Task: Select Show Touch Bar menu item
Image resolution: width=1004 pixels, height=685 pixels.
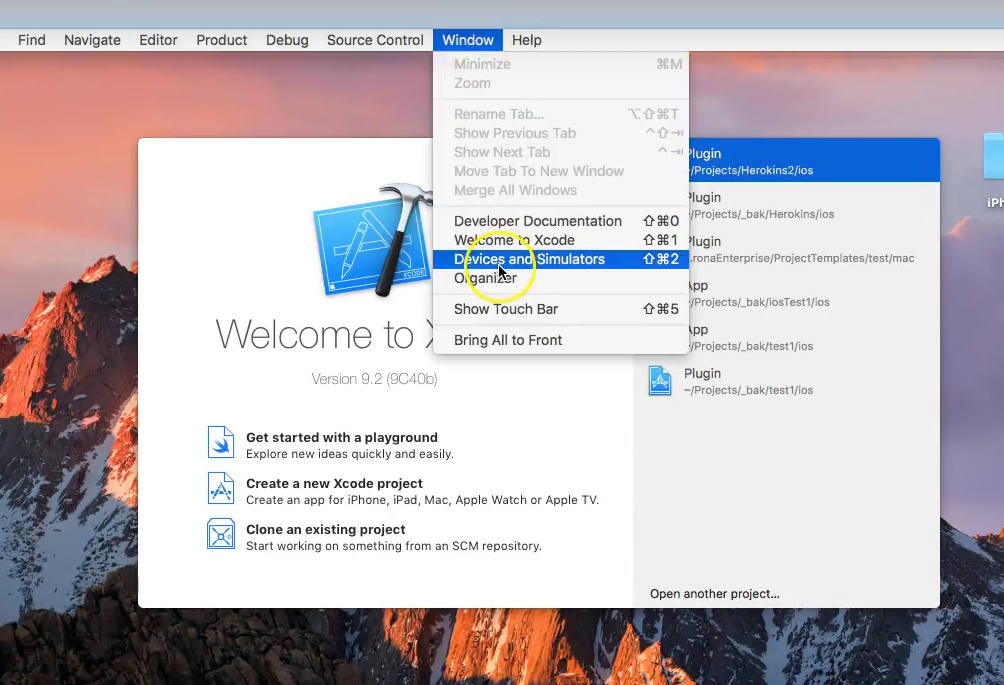Action: (x=561, y=309)
